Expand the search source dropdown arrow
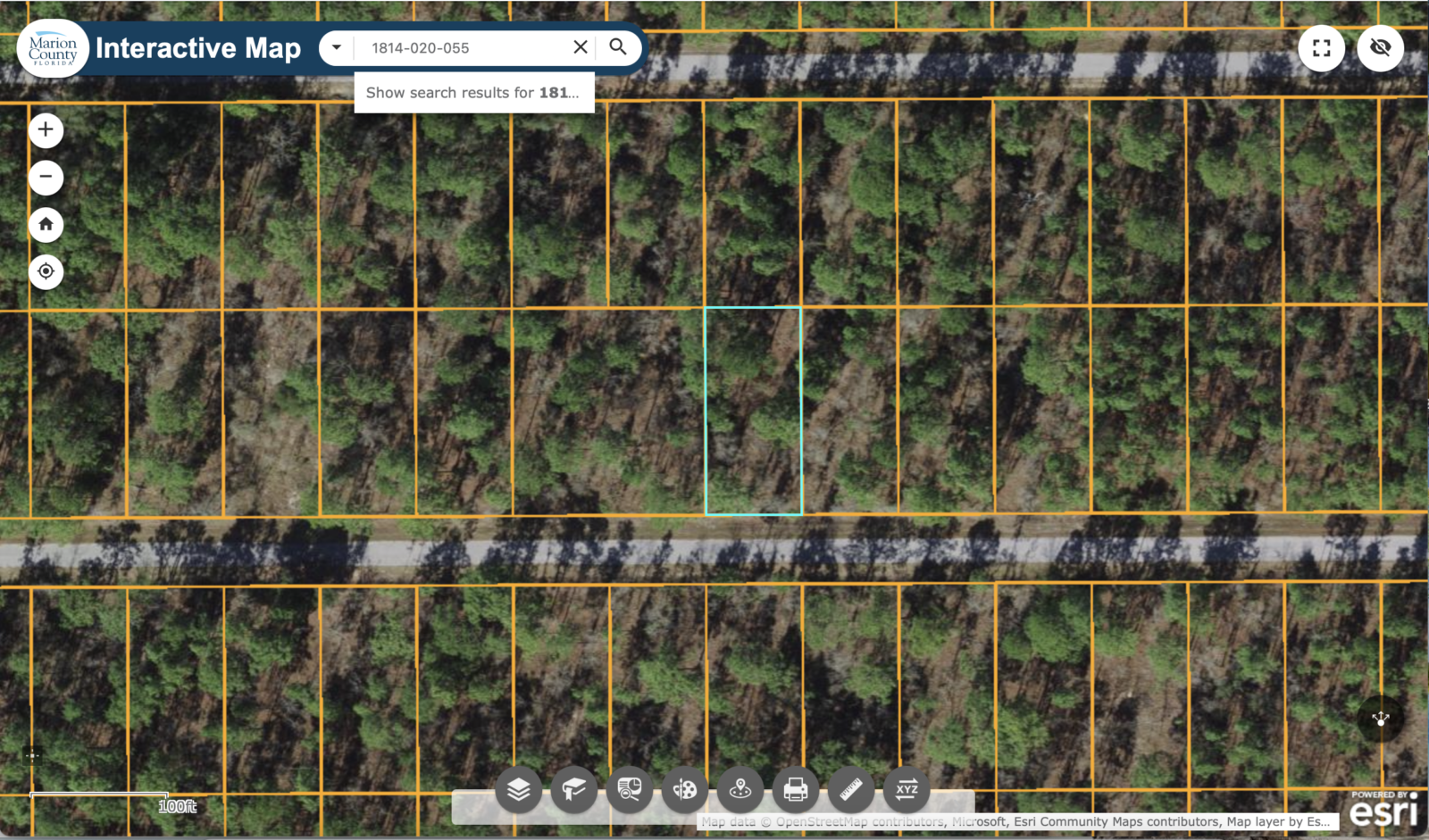The height and width of the screenshot is (840, 1429). tap(337, 48)
